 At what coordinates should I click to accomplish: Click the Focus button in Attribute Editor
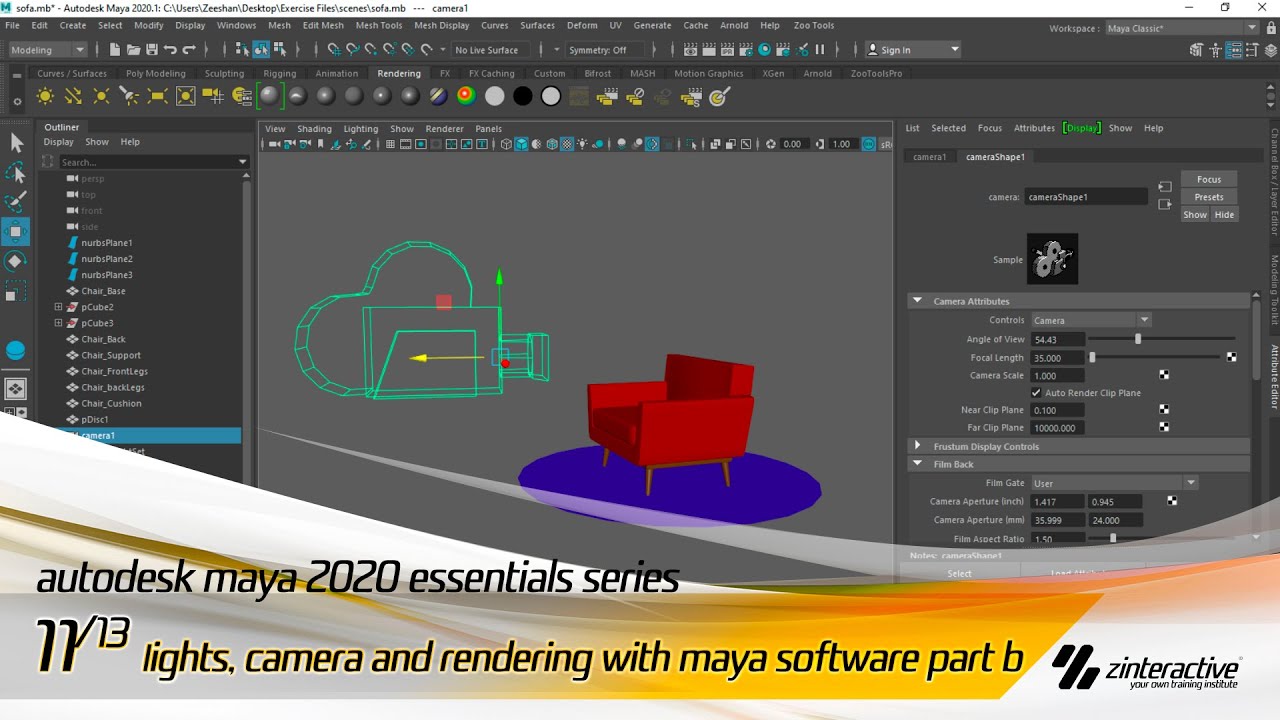point(1209,180)
